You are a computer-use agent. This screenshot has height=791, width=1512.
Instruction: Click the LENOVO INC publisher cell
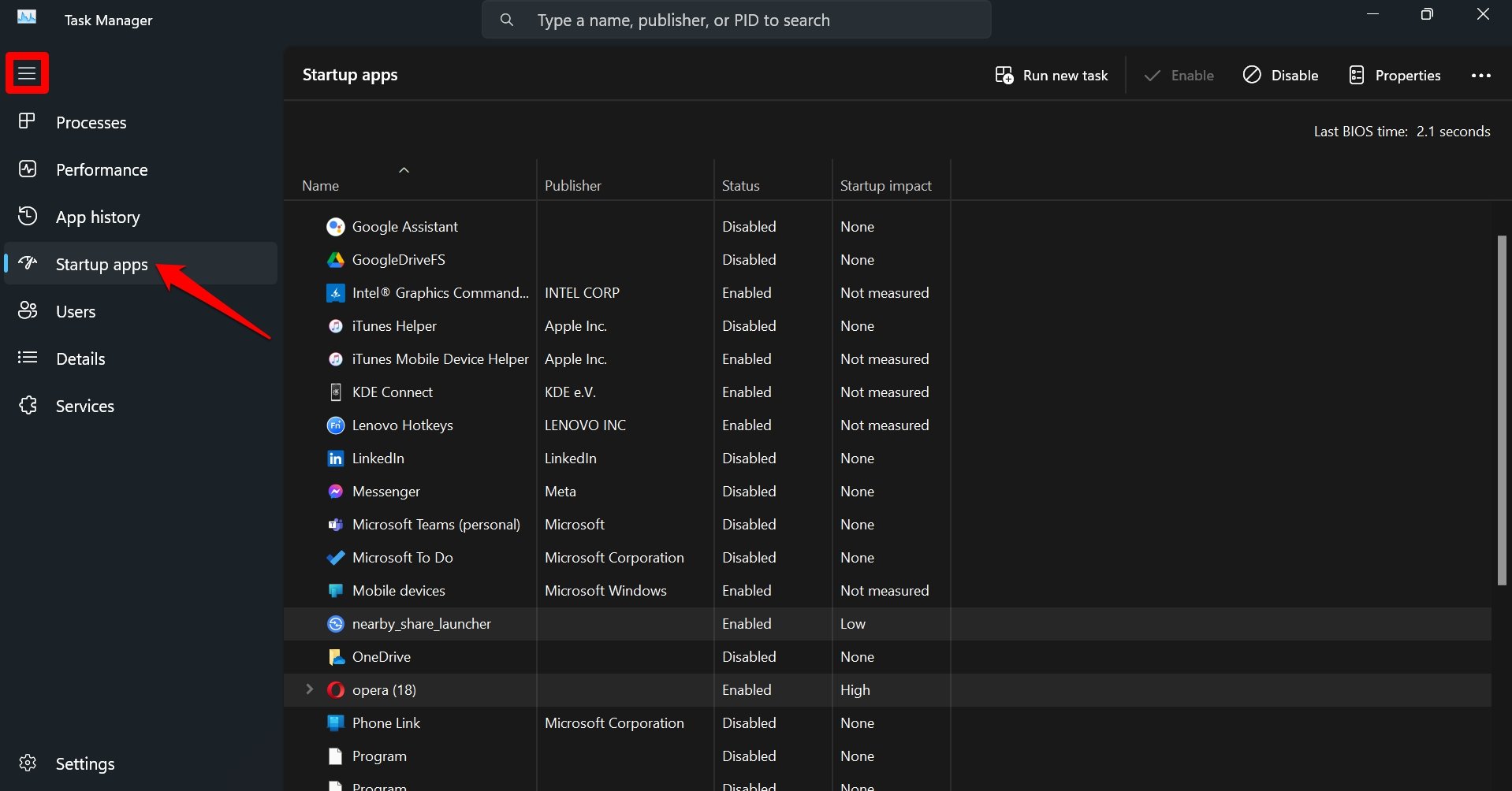click(x=585, y=425)
